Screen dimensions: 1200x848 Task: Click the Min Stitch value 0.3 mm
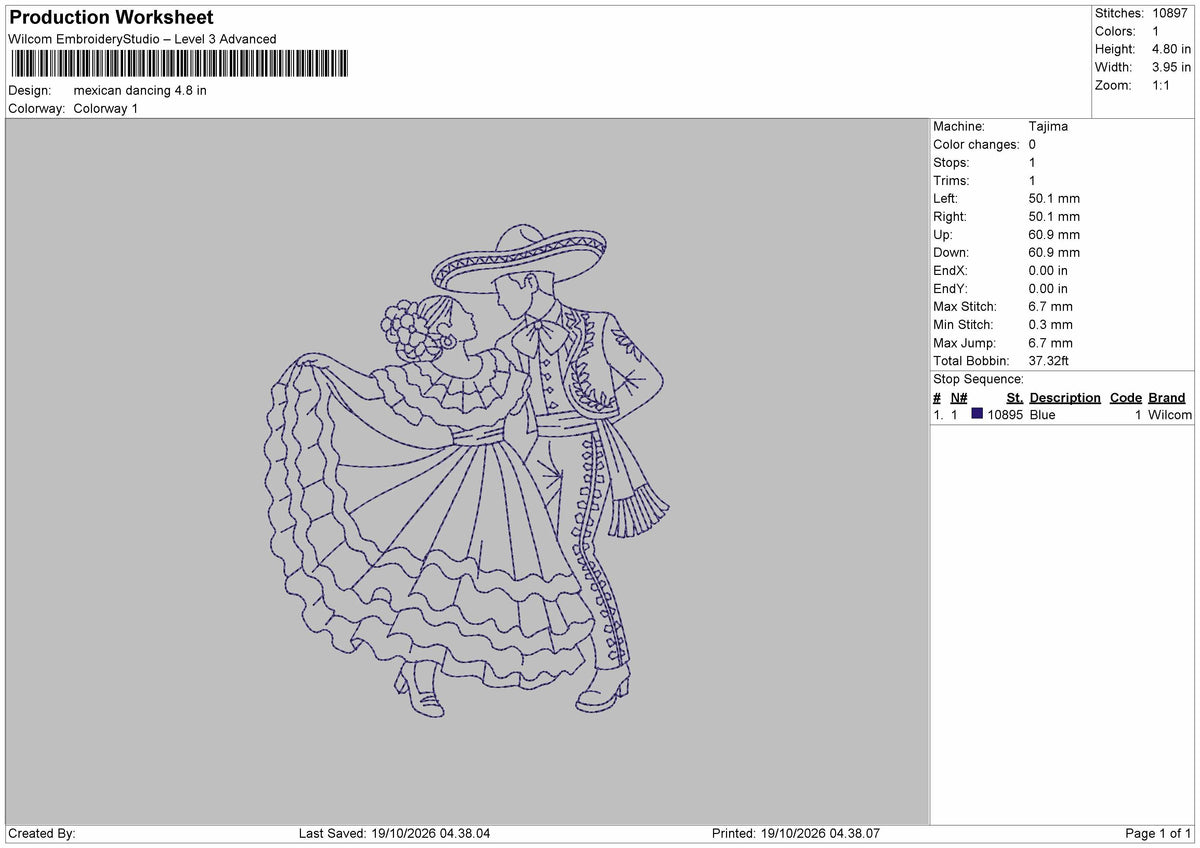(1050, 324)
